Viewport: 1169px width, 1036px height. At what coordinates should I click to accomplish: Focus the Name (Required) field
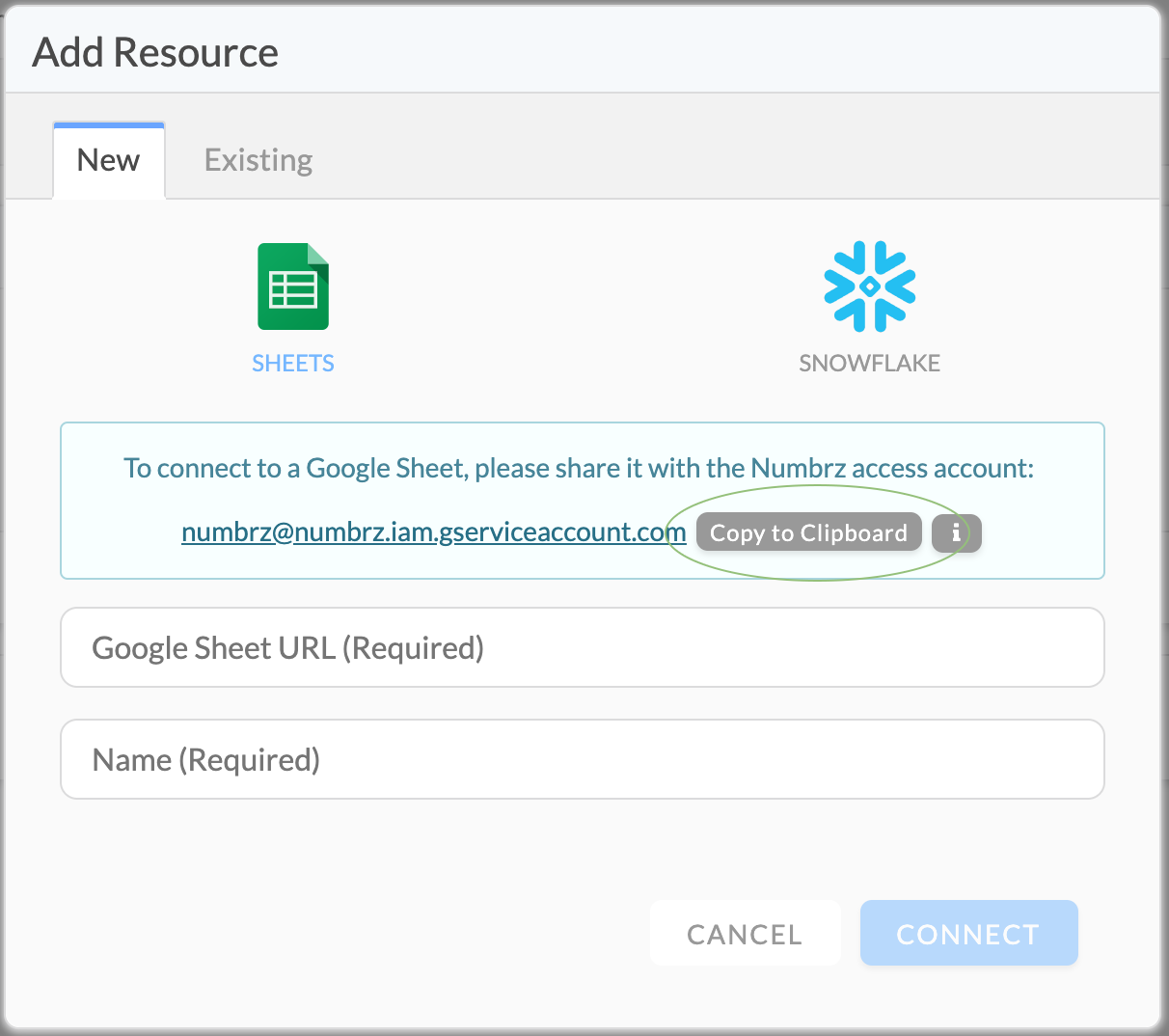coord(583,759)
